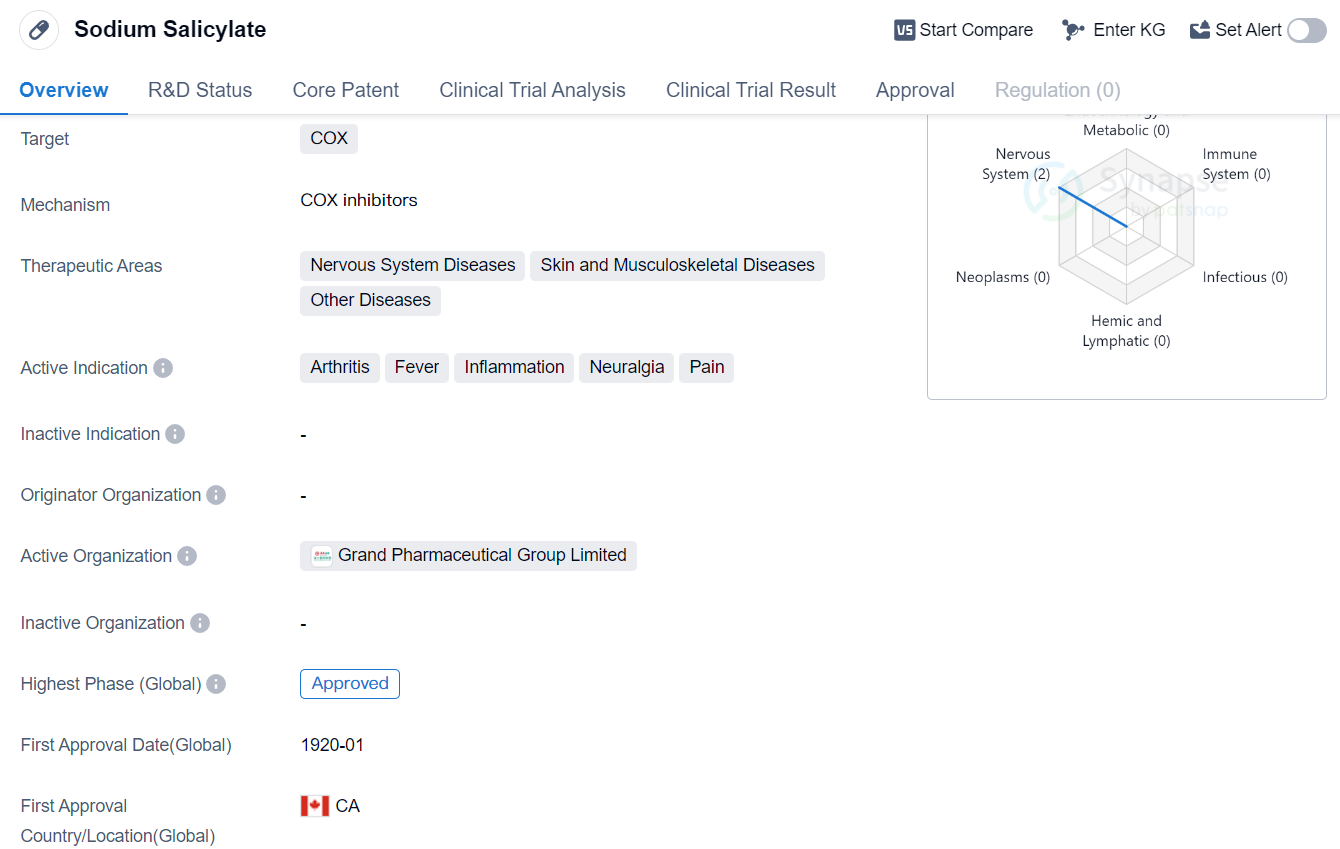Click the Enter KG graph icon
The height and width of the screenshot is (849, 1340).
click(1073, 30)
